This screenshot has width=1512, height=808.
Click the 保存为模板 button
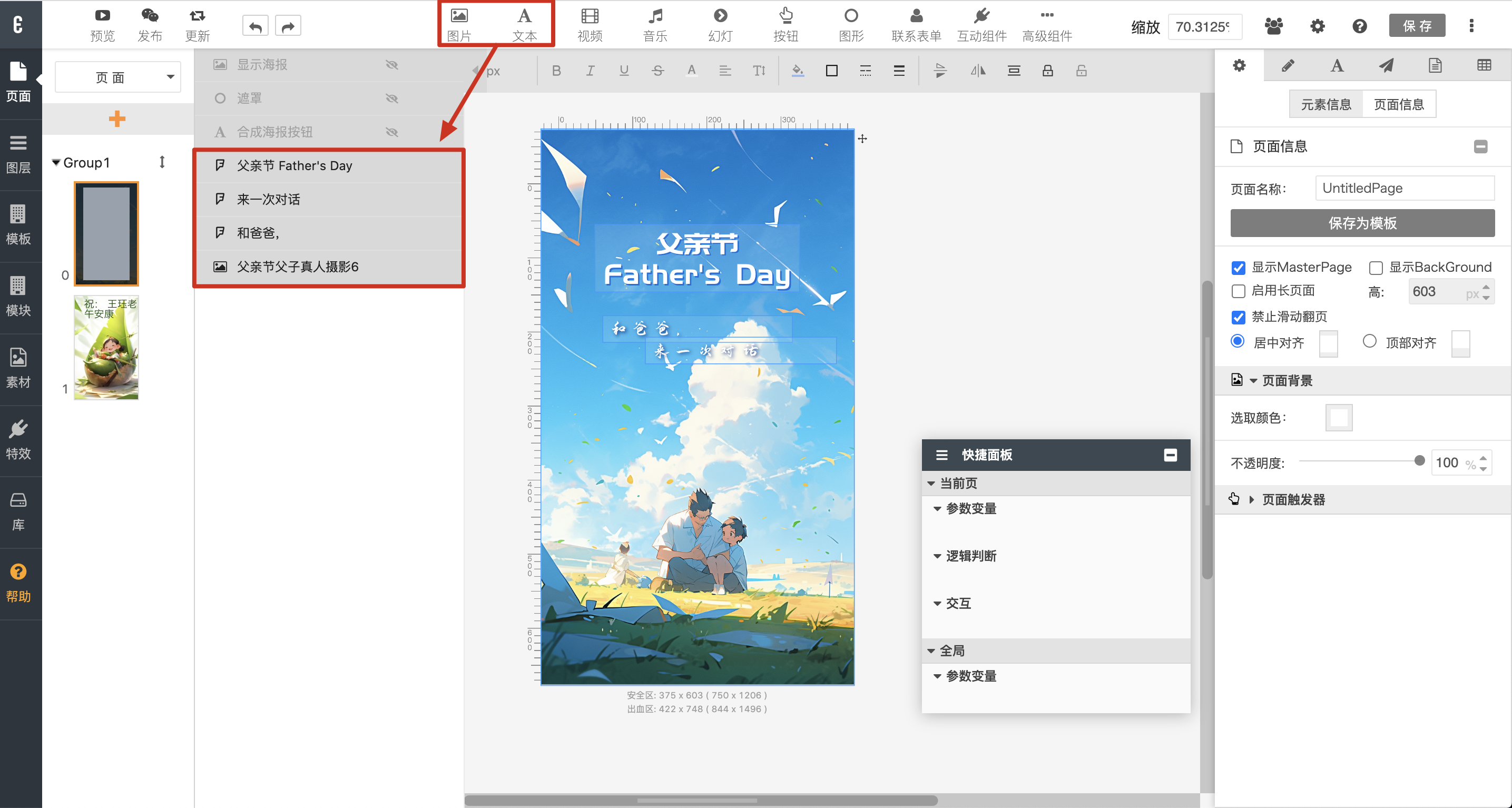(1362, 223)
